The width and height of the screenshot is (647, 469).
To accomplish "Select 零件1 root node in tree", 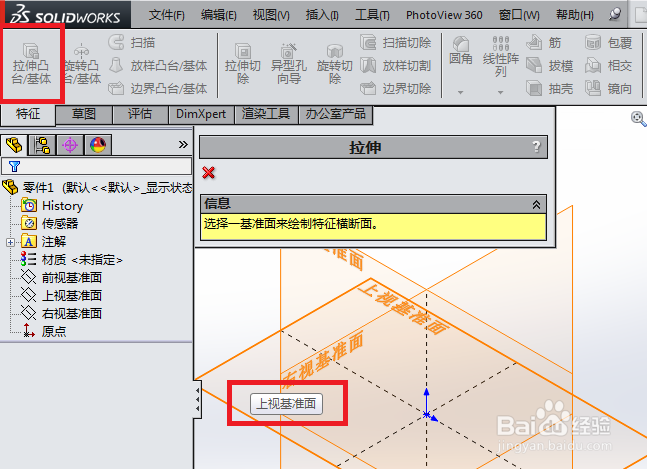I will [x=97, y=188].
